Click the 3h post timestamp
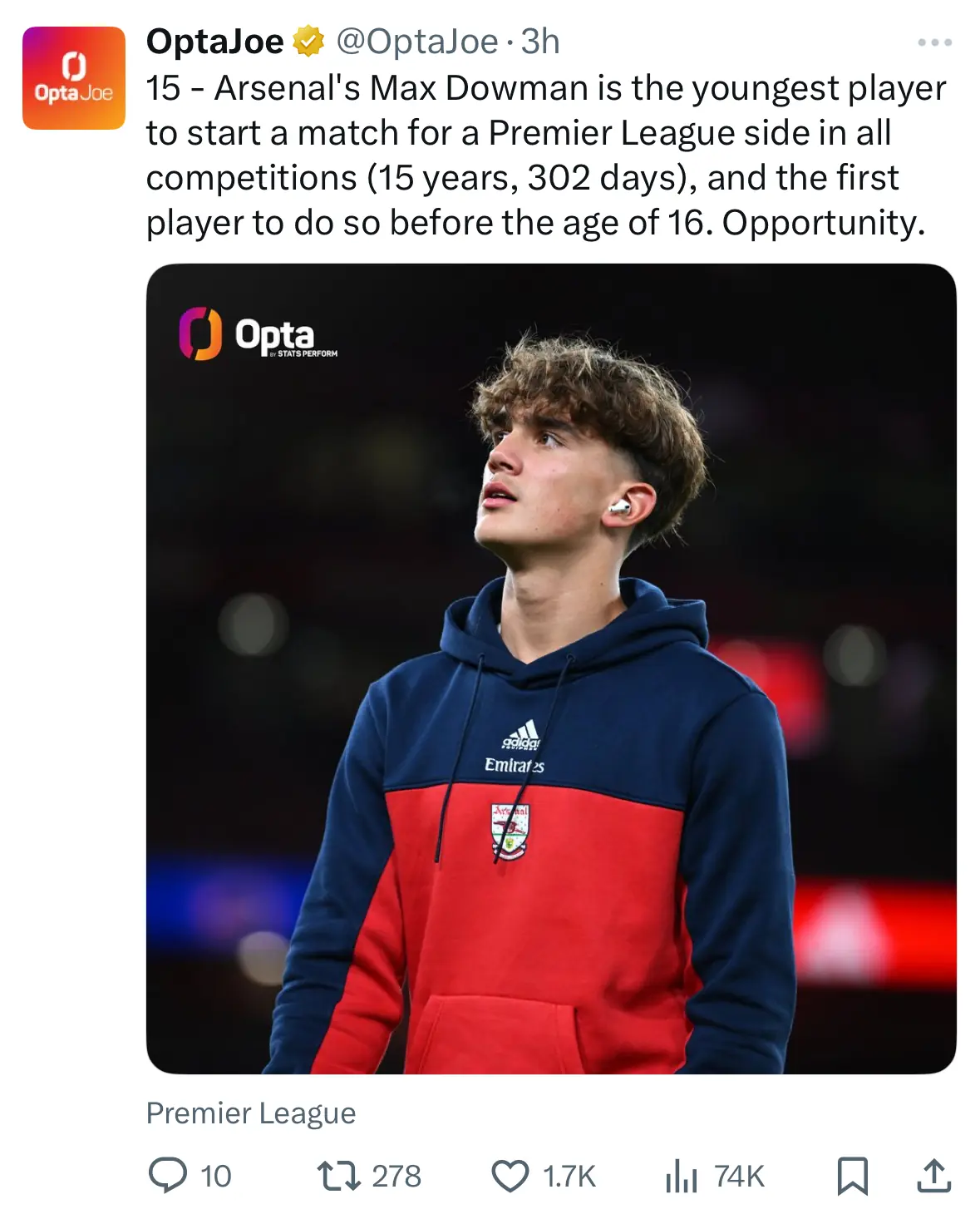 point(540,42)
